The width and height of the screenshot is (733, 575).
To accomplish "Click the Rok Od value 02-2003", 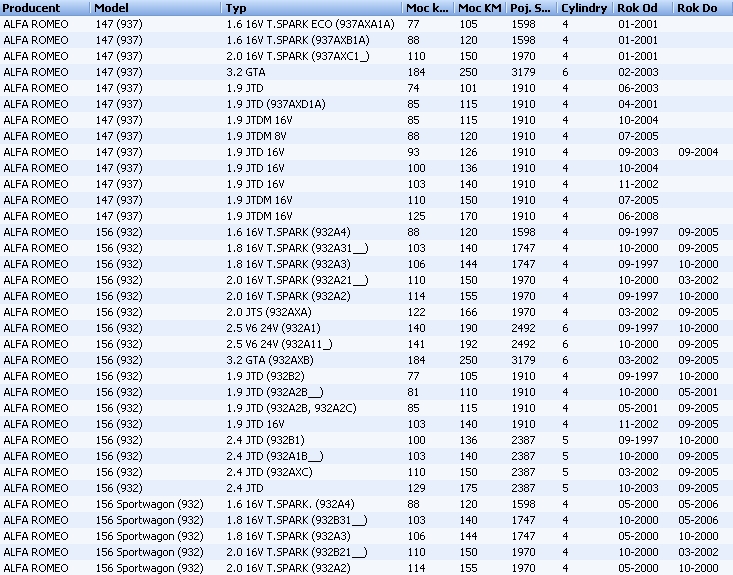I will 638,72.
